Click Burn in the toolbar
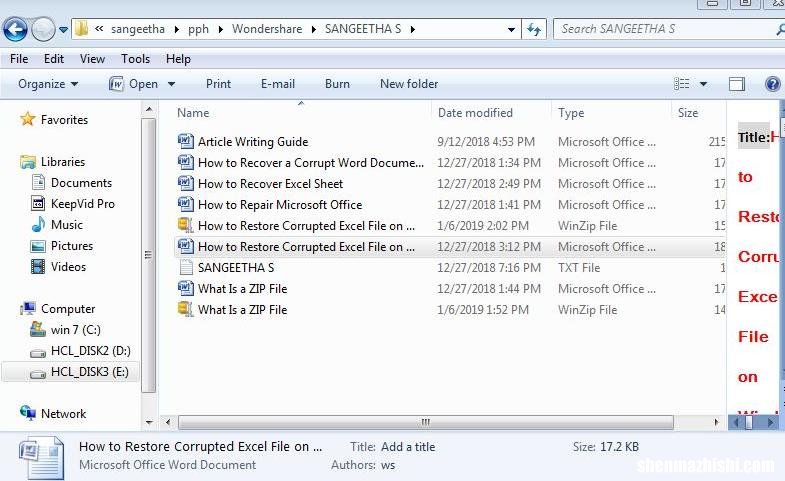The height and width of the screenshot is (481, 785). [337, 84]
